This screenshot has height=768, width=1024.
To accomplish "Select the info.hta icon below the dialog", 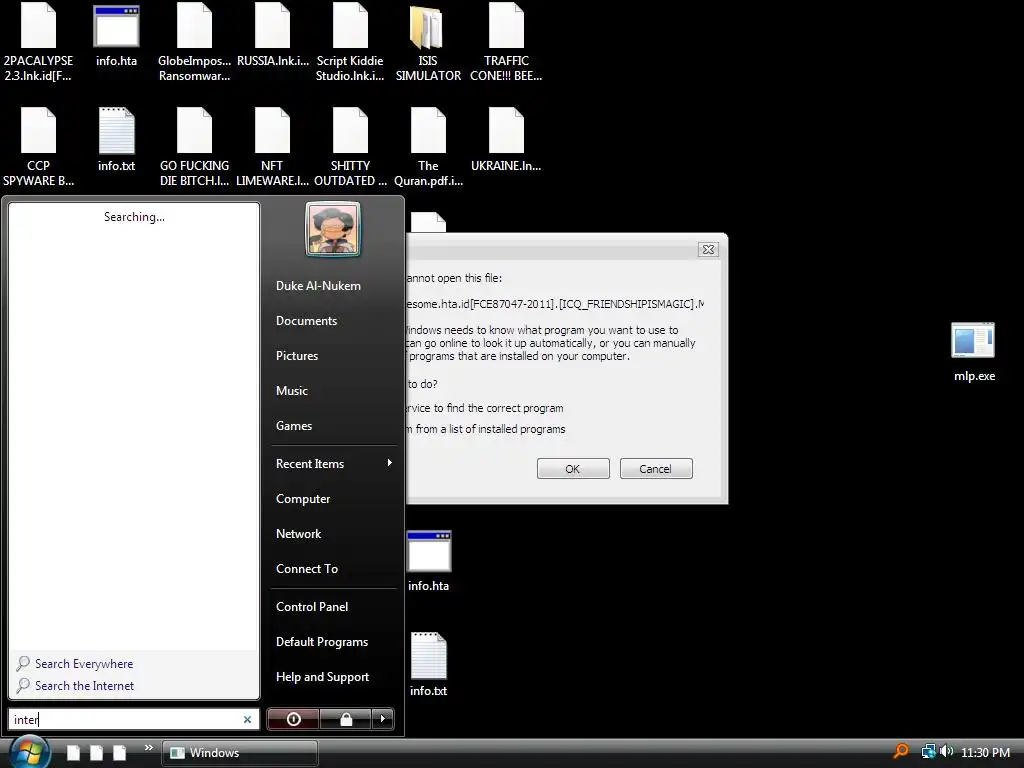I will pos(428,562).
